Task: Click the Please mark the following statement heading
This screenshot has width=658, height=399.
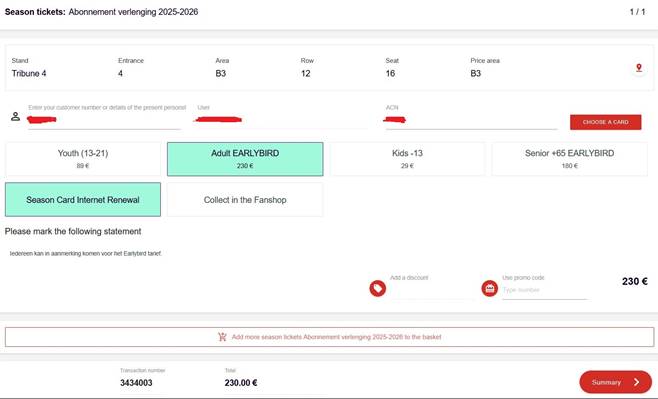Action: point(73,231)
